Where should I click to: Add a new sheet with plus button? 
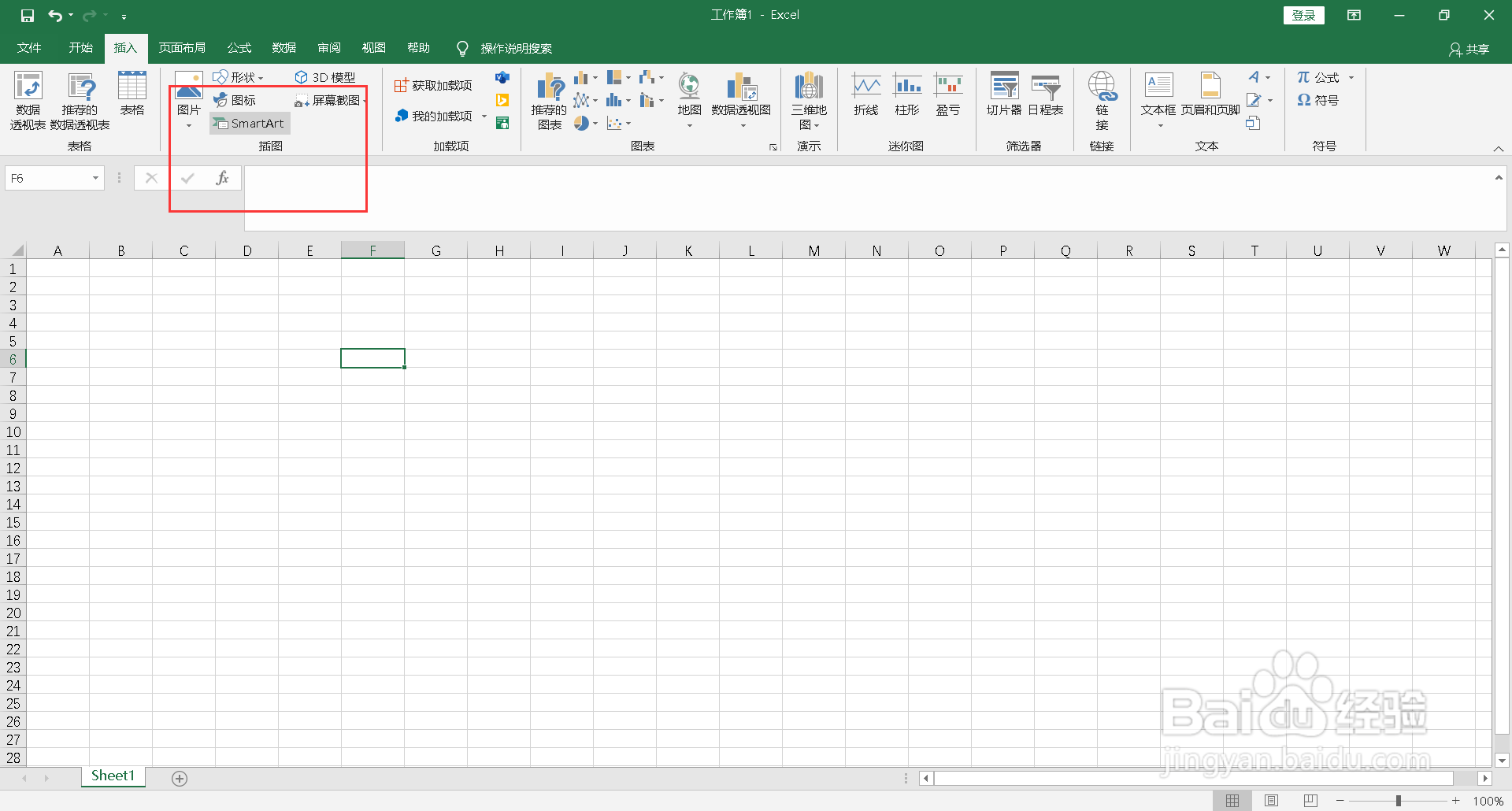[180, 779]
